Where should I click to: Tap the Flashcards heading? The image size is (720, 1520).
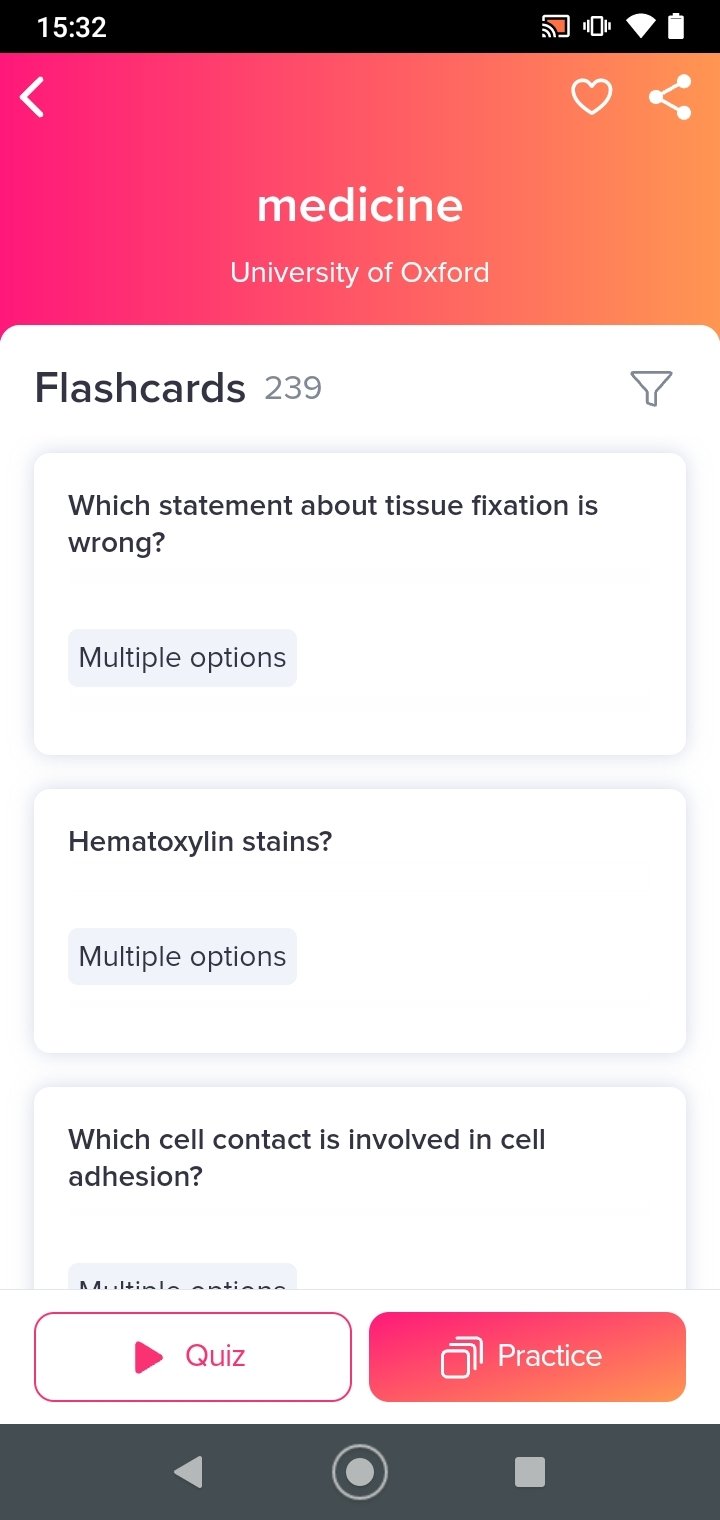click(x=140, y=388)
